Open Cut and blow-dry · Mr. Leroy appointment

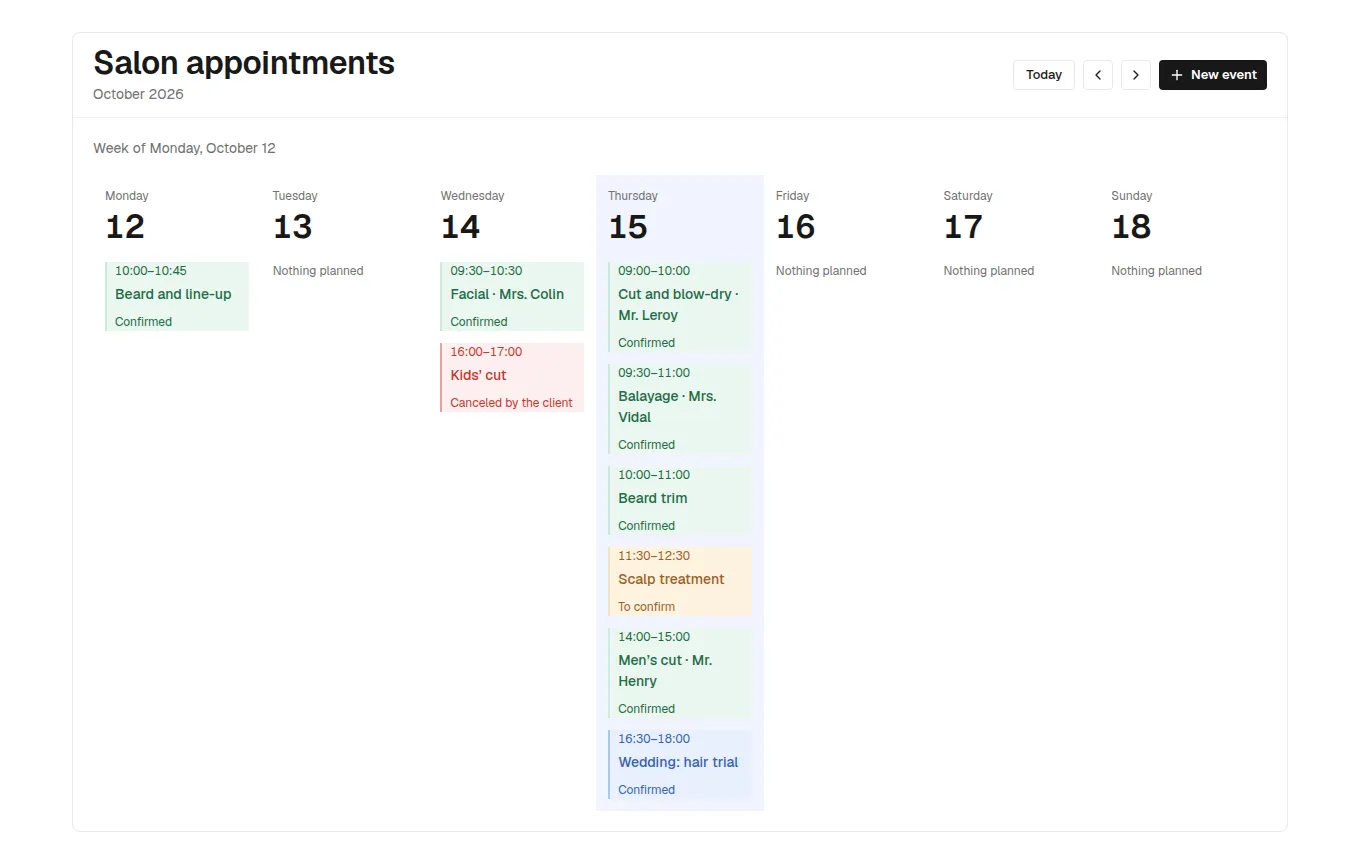click(680, 307)
